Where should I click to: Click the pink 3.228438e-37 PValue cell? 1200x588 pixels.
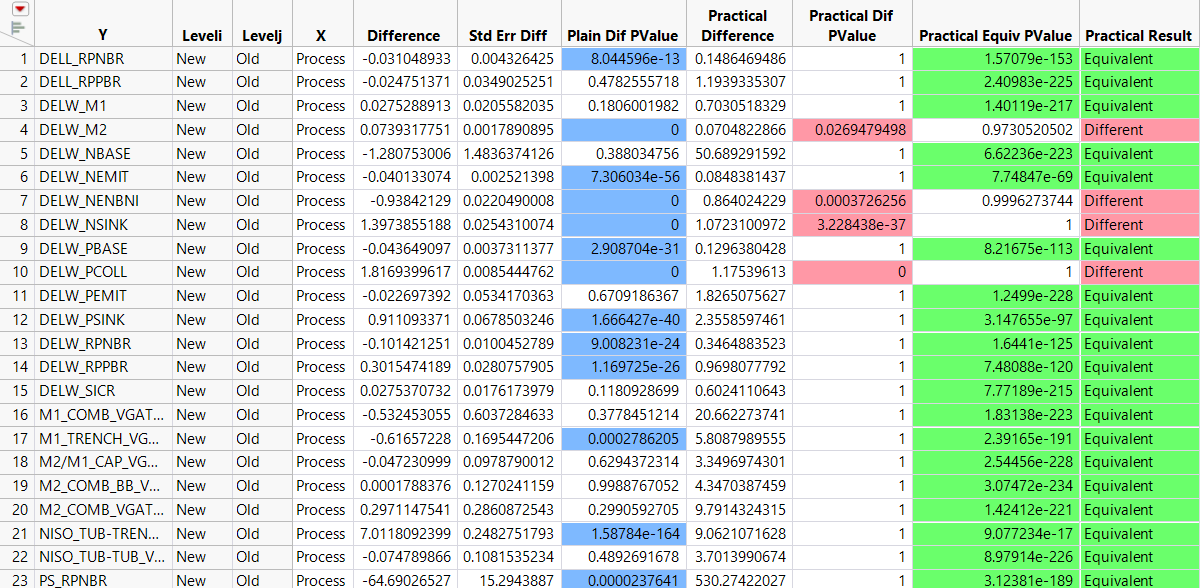pos(850,225)
